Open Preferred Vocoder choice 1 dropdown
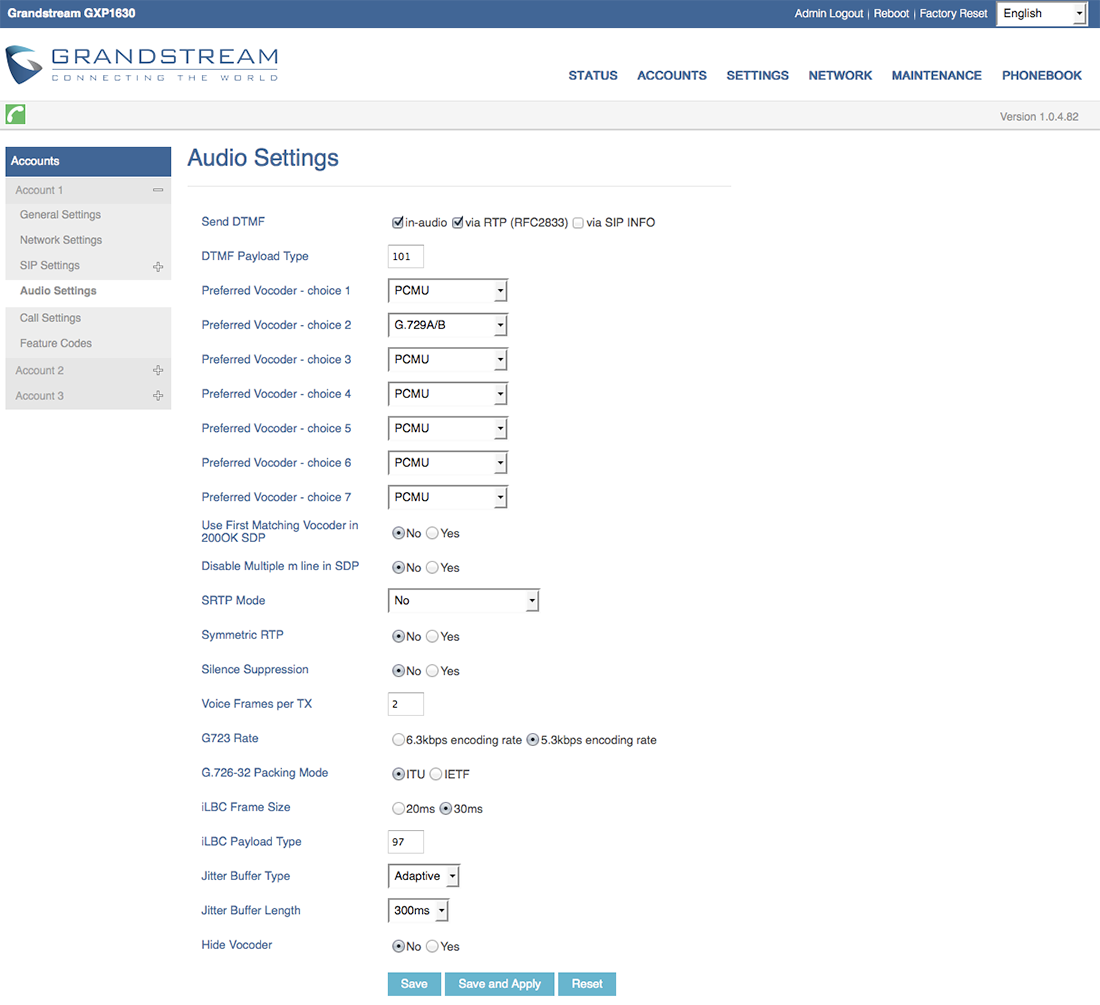 [x=448, y=290]
